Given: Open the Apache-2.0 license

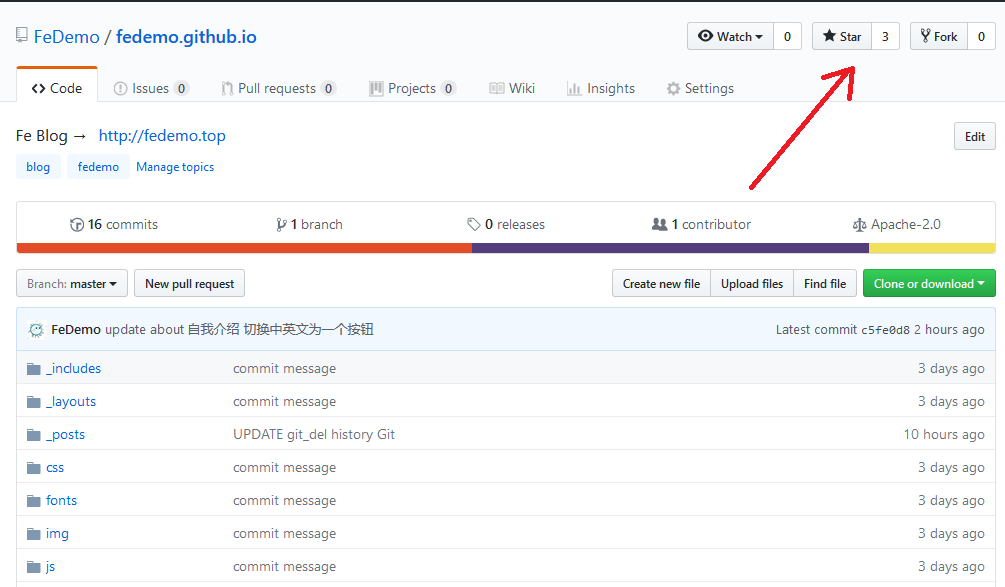Looking at the screenshot, I should [897, 224].
